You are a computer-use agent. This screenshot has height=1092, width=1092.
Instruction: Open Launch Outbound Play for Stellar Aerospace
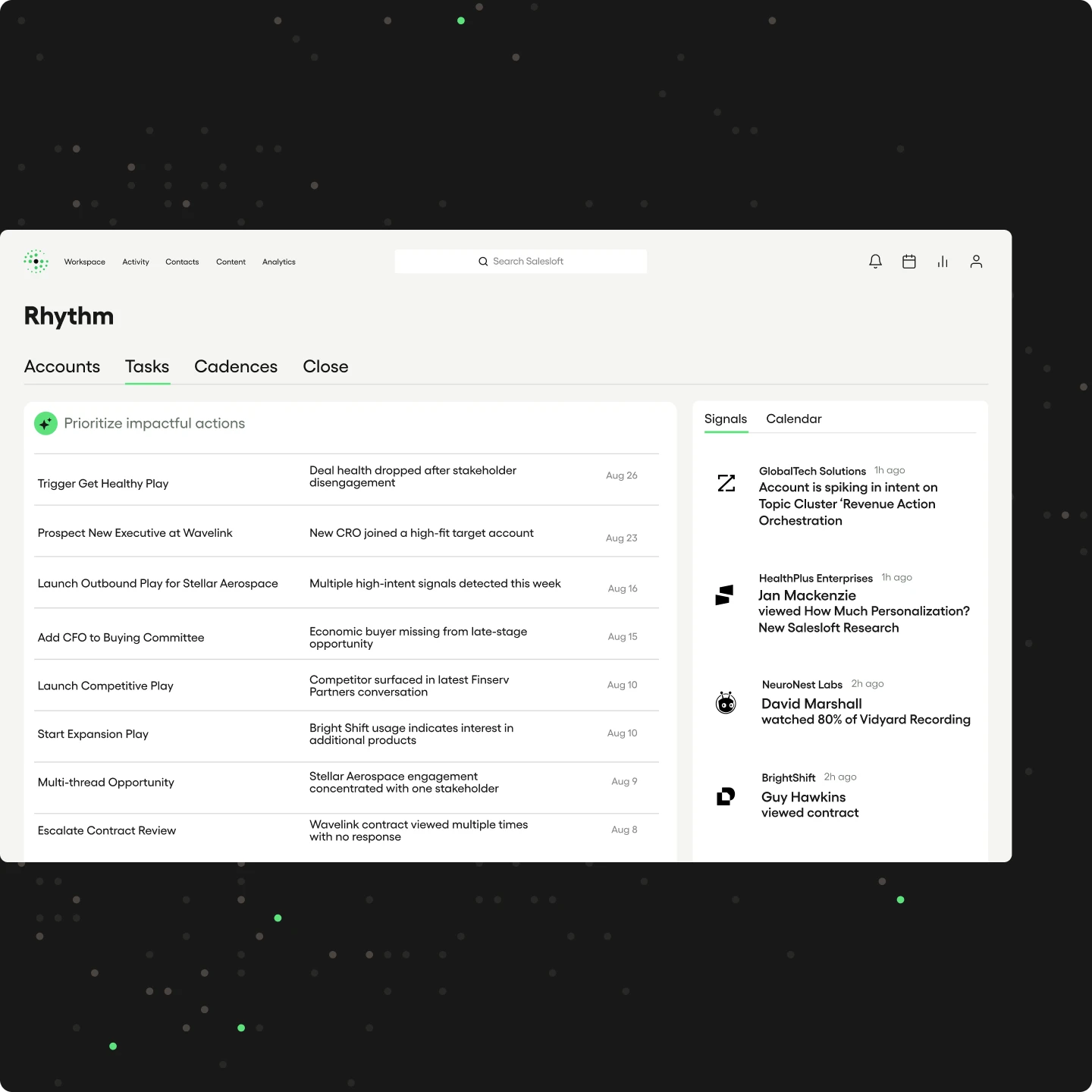pos(158,583)
